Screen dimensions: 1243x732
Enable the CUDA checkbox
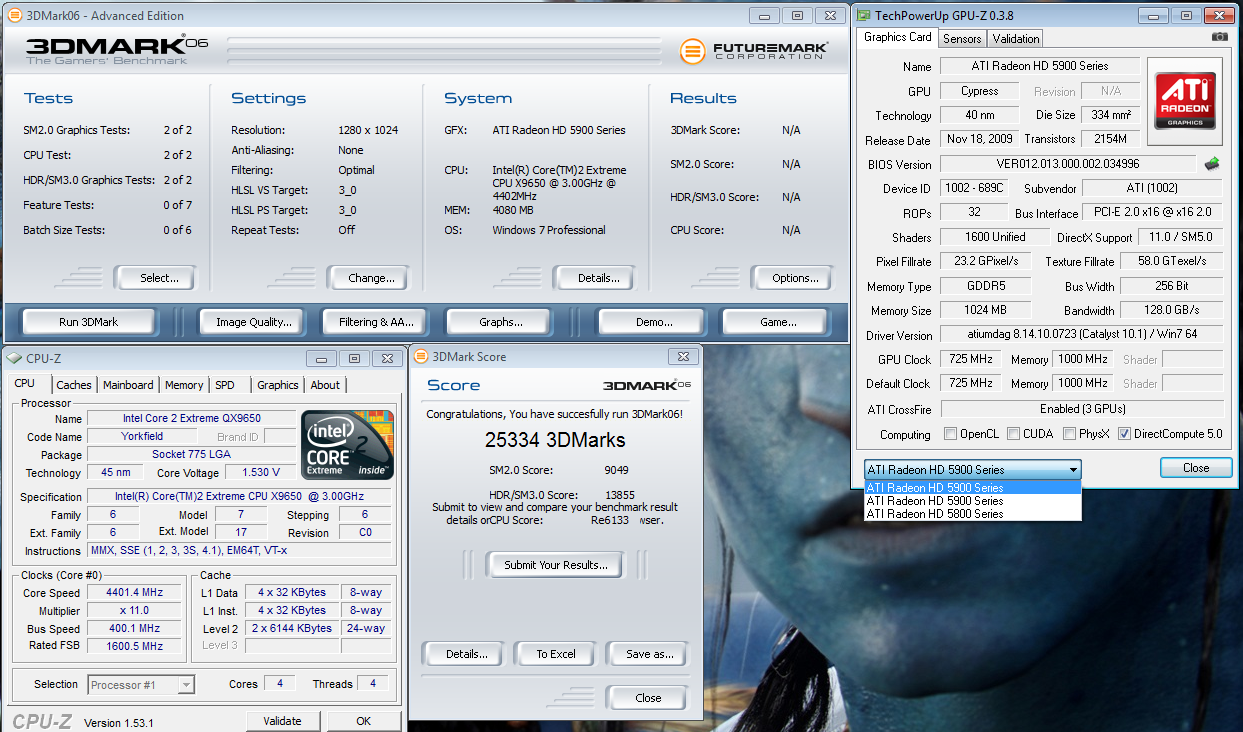click(1014, 434)
